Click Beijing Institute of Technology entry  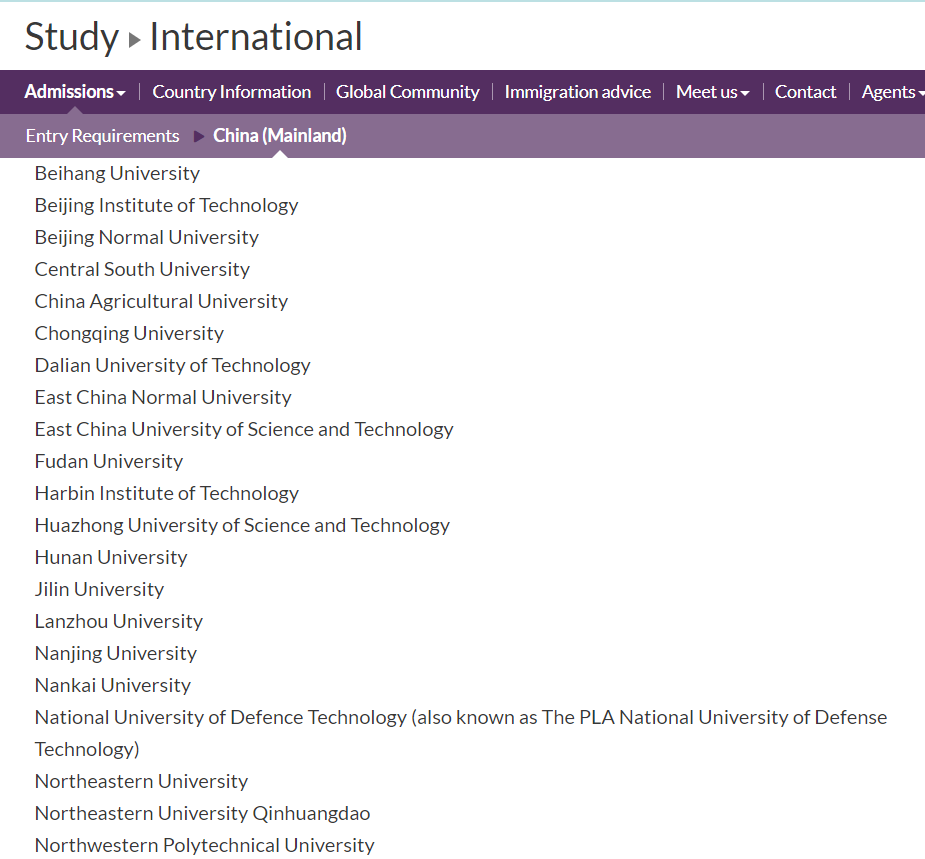(166, 205)
